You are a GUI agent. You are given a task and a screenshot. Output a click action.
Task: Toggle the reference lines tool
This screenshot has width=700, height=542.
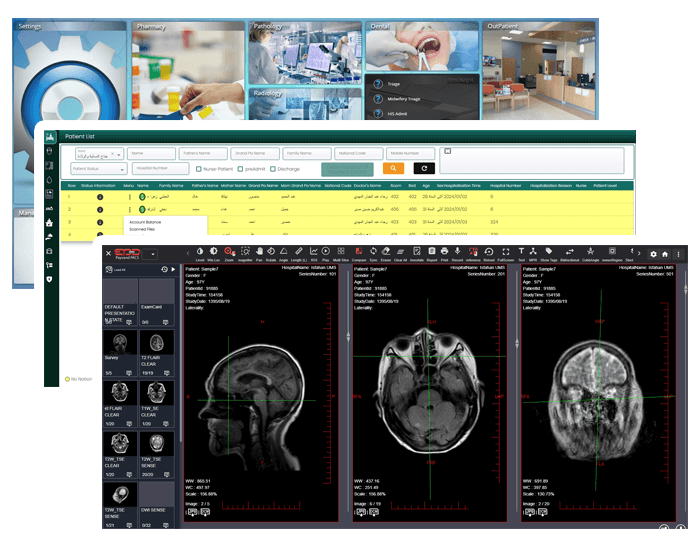click(x=473, y=253)
